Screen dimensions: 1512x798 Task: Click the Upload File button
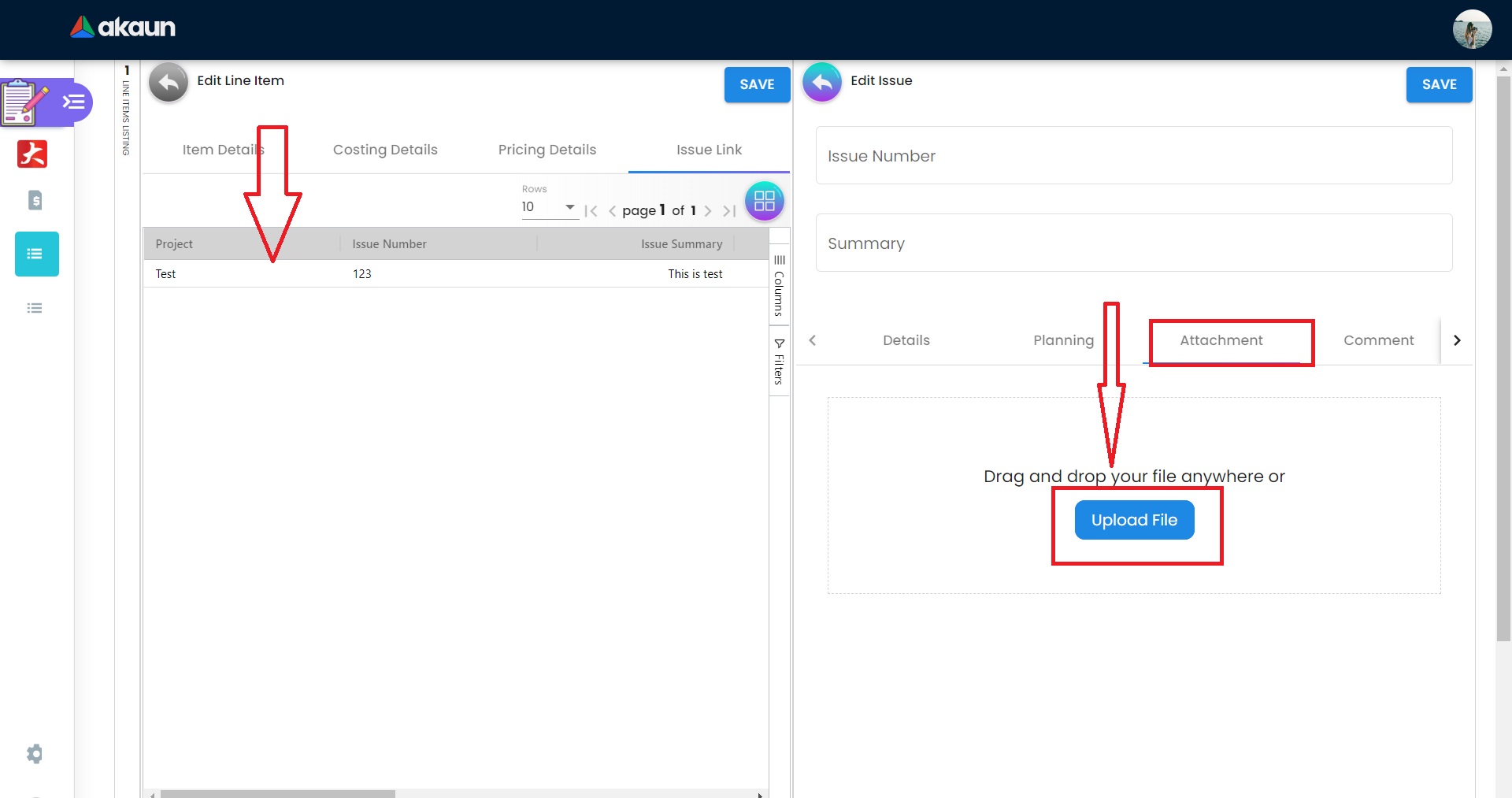pos(1134,520)
